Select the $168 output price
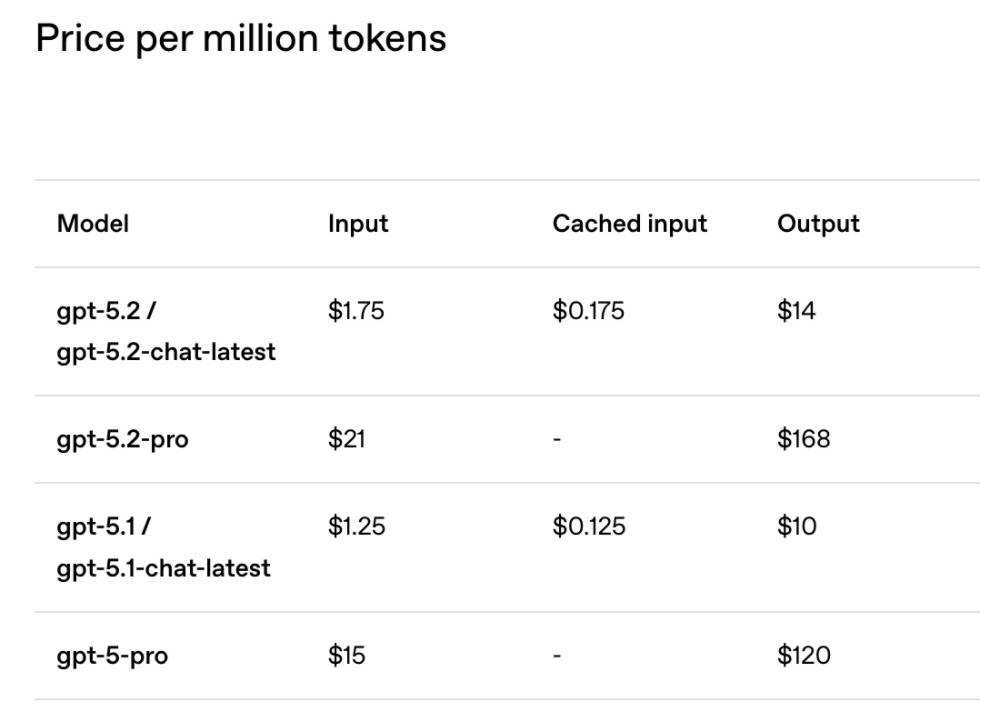The width and height of the screenshot is (1000, 722). pyautogui.click(x=803, y=439)
